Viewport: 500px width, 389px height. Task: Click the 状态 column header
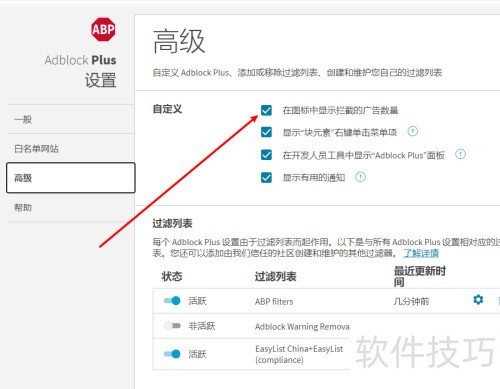[172, 276]
